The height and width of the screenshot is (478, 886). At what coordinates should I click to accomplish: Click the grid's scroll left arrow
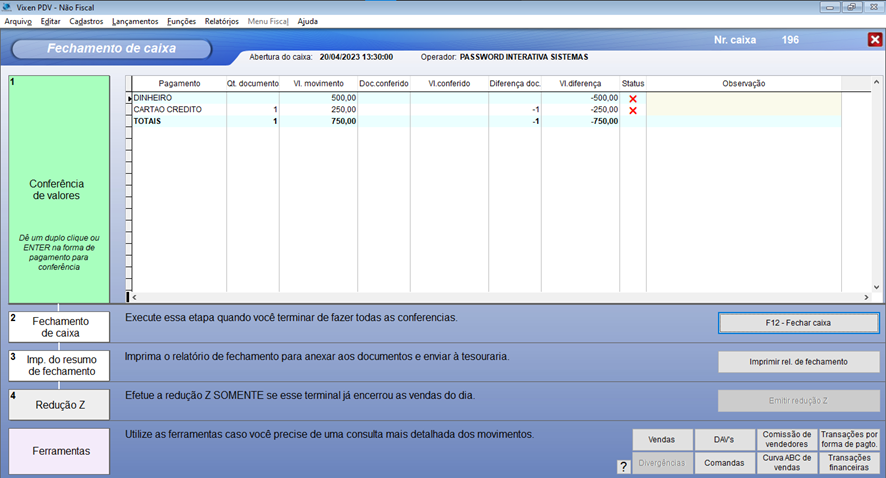click(134, 297)
